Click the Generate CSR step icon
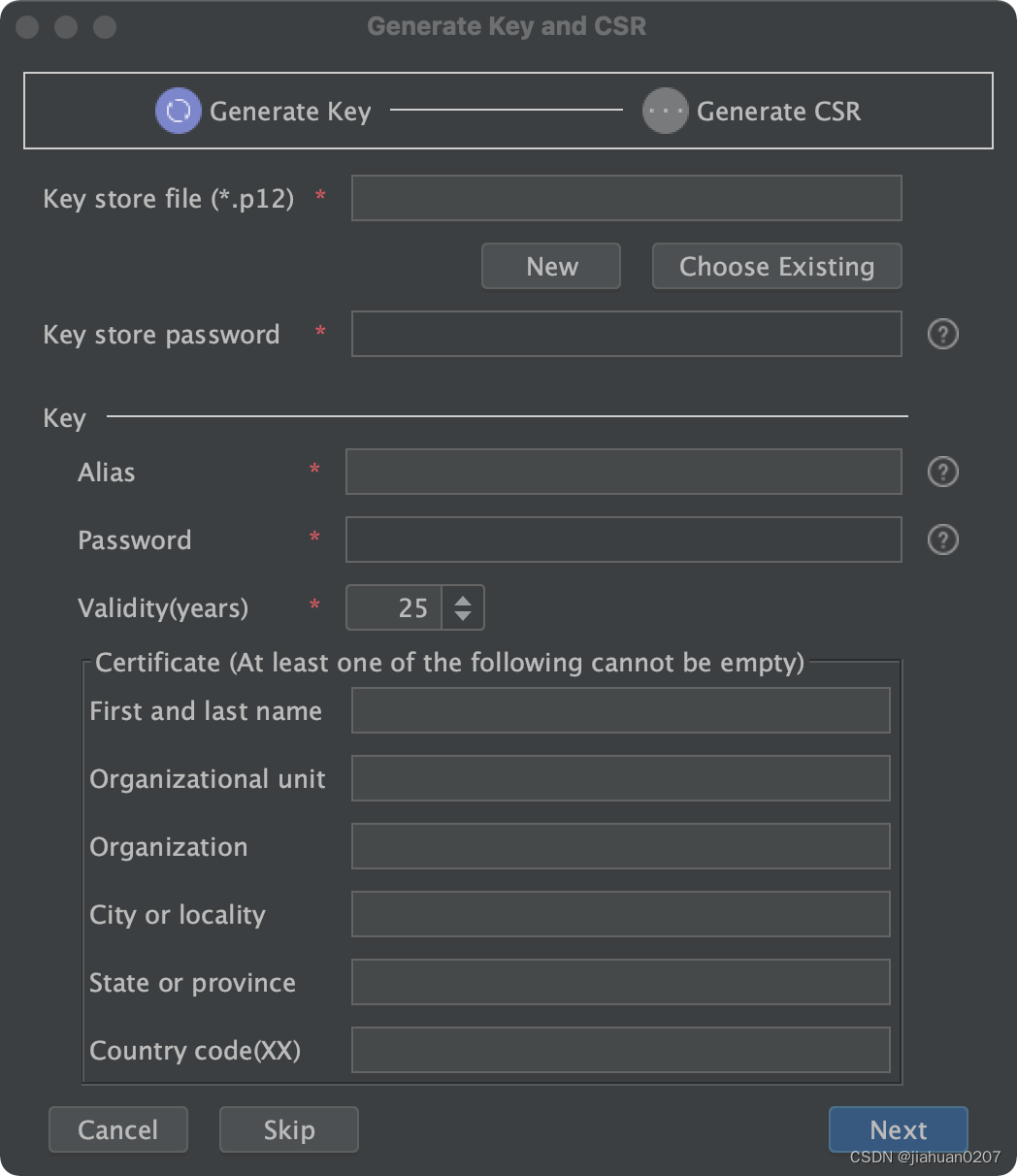1017x1176 pixels. (x=666, y=111)
